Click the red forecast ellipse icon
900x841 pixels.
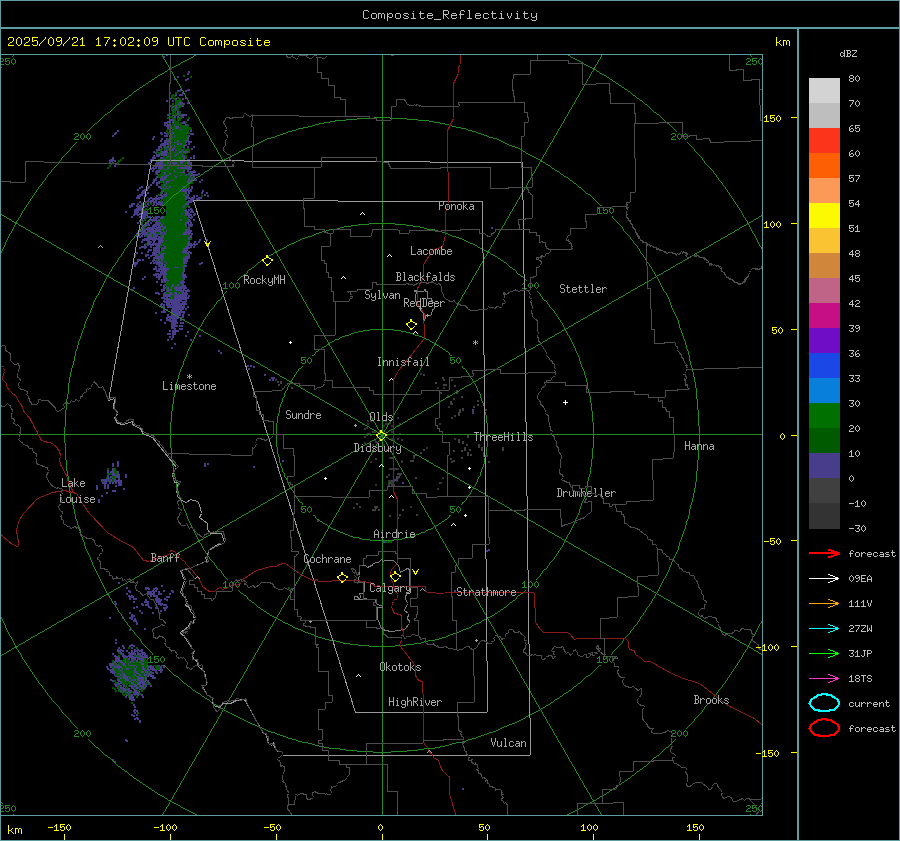(x=824, y=728)
